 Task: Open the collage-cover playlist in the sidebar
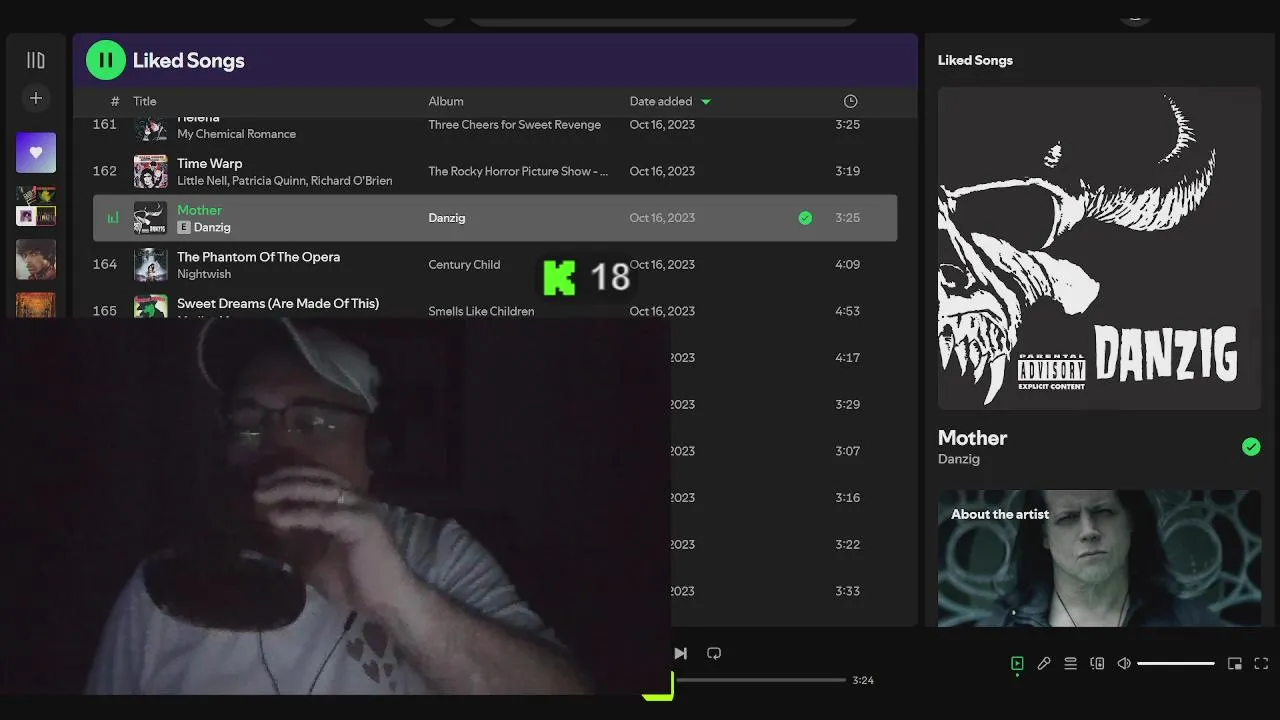36,206
